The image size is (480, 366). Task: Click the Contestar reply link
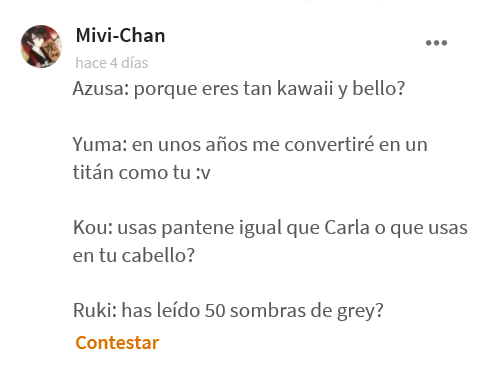pos(117,343)
